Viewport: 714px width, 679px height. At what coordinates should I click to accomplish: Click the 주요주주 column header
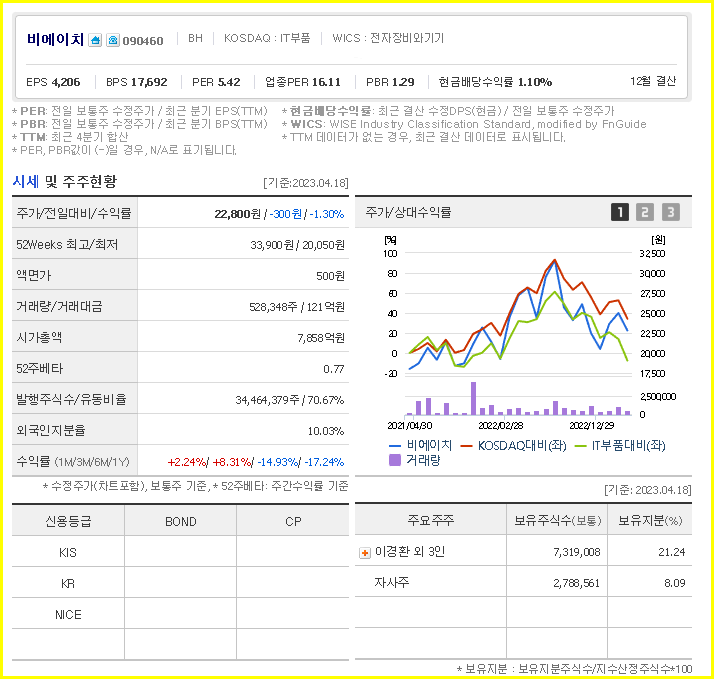pyautogui.click(x=430, y=520)
